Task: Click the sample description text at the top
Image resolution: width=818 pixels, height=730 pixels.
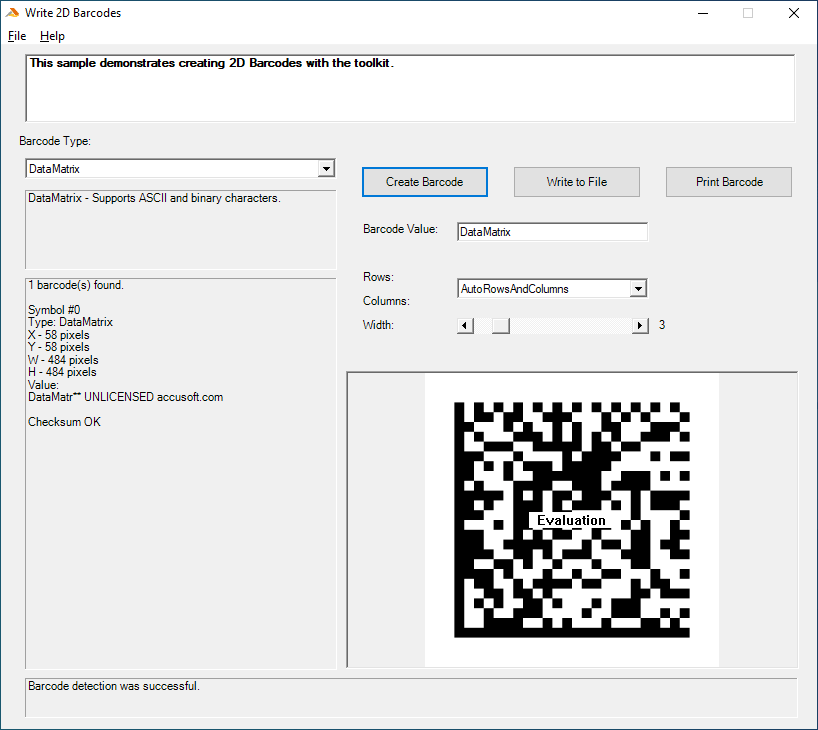Action: click(x=200, y=62)
